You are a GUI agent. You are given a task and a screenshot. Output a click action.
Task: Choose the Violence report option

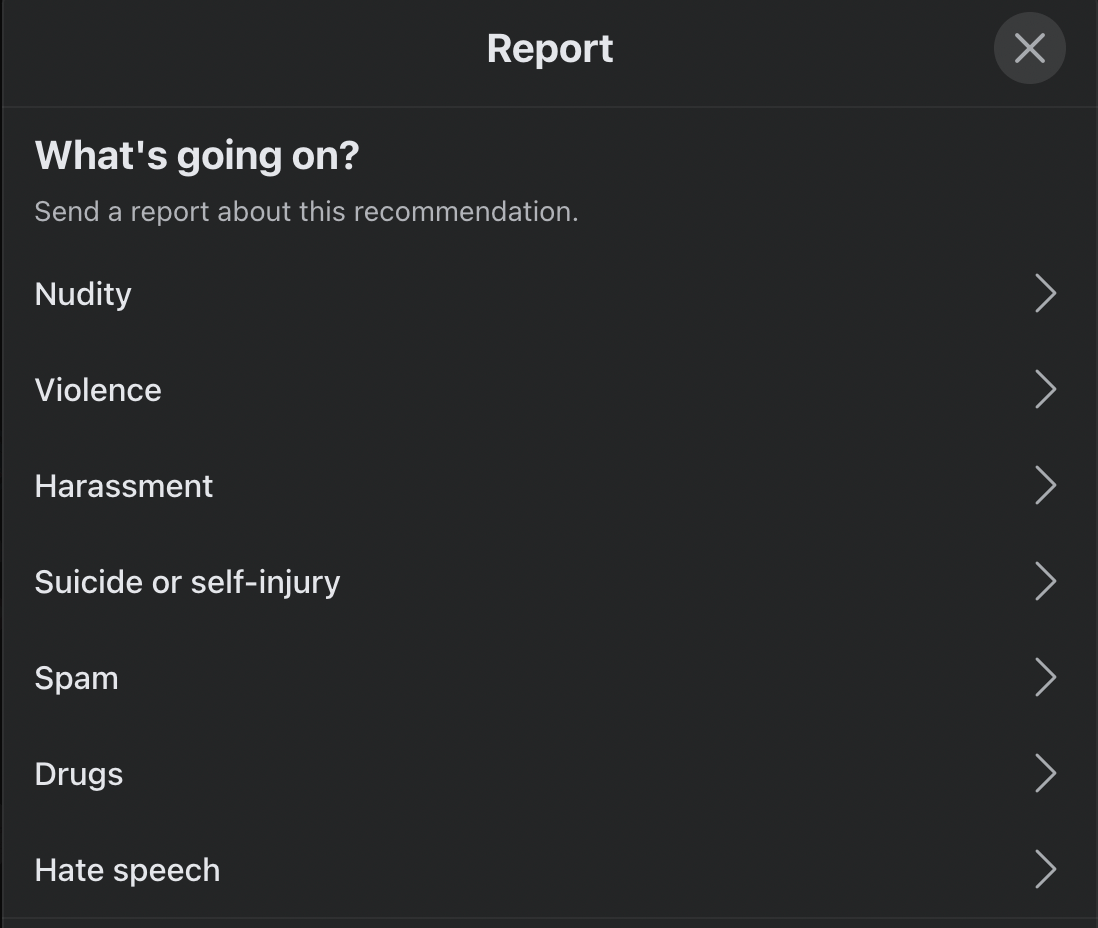[x=98, y=390]
